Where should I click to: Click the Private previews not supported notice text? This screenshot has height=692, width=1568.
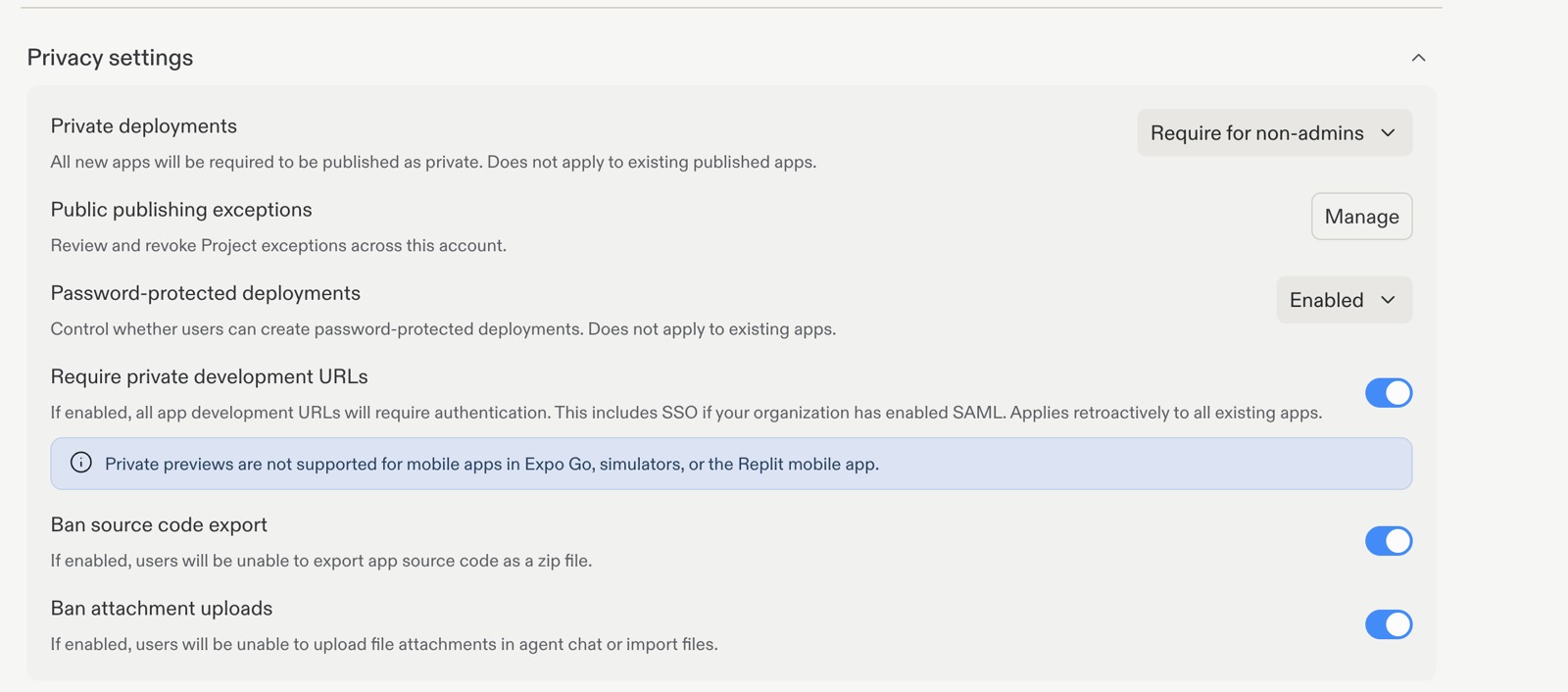[x=492, y=464]
